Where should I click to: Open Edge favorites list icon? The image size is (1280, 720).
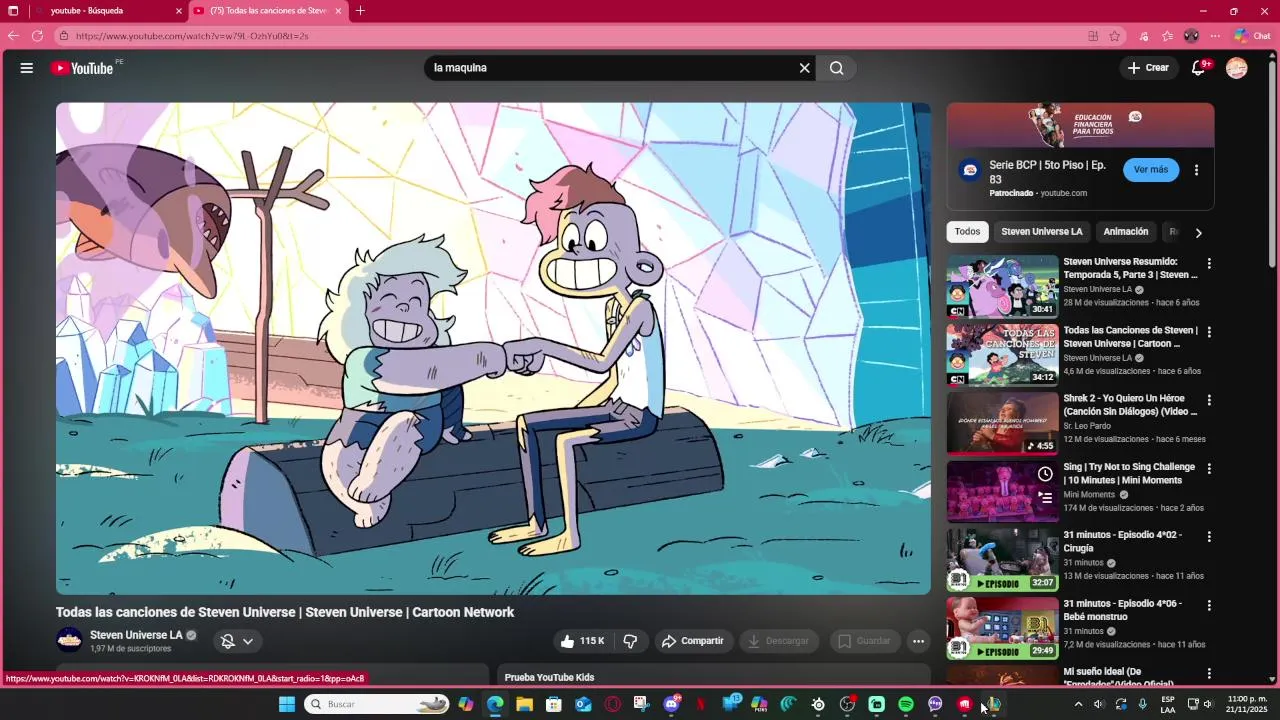[x=1167, y=36]
